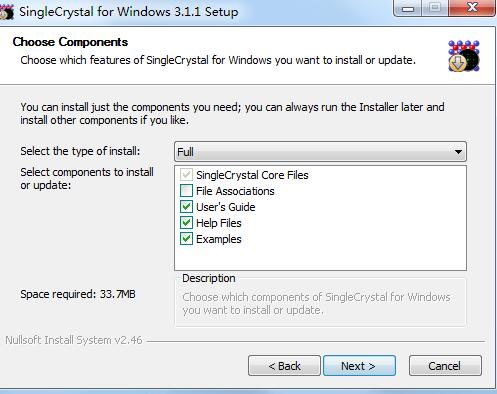The image size is (497, 394).
Task: Go Back to the previous page
Action: pos(284,366)
